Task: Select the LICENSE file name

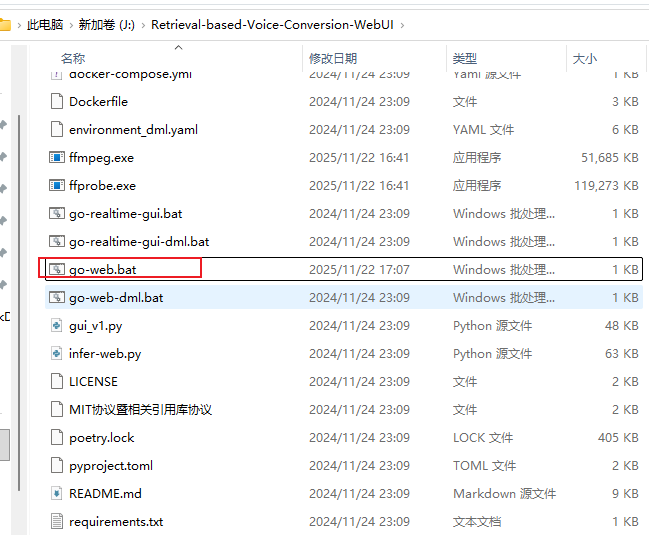Action: [93, 382]
